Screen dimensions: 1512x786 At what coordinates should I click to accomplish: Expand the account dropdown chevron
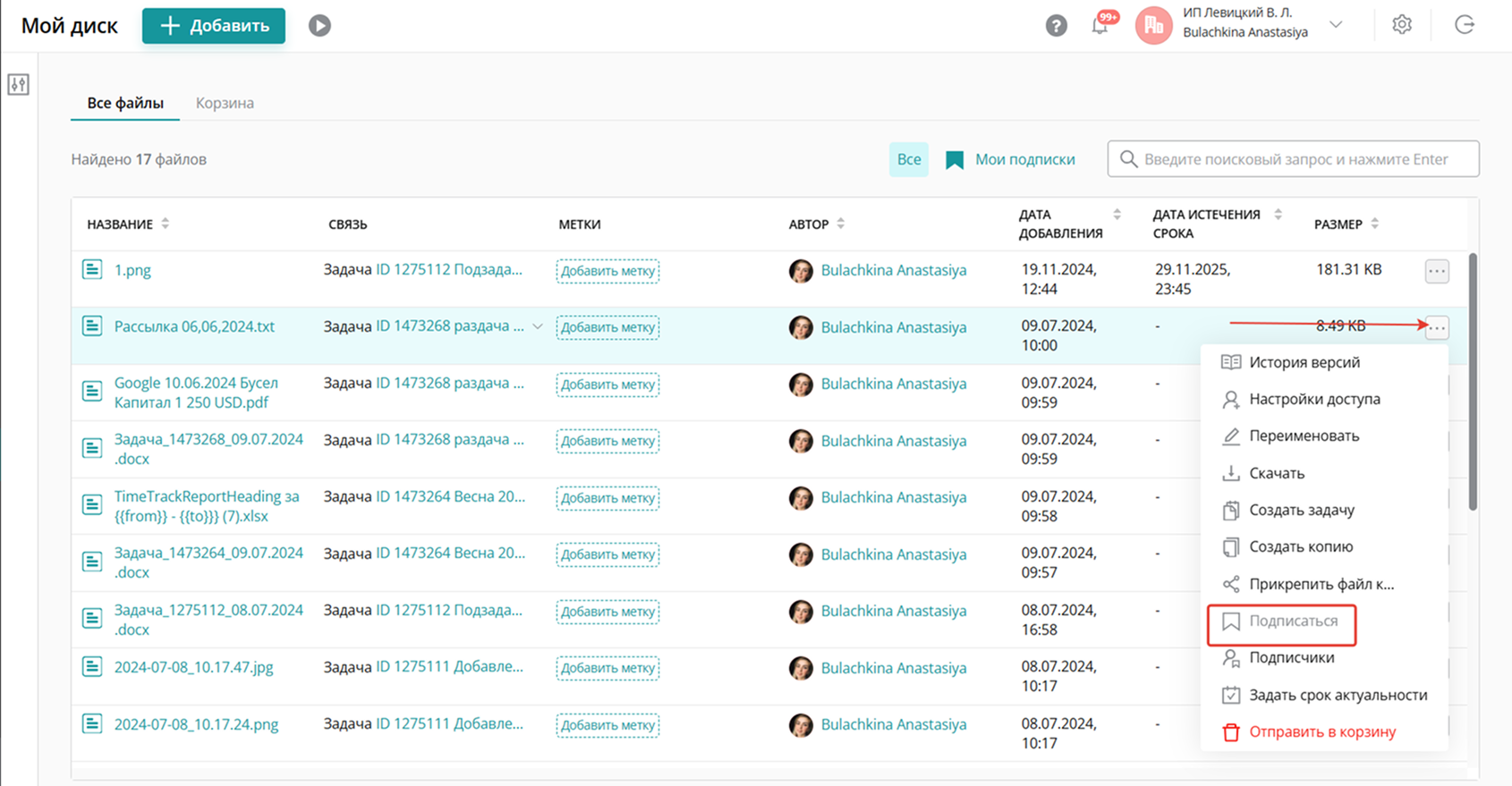[x=1336, y=25]
